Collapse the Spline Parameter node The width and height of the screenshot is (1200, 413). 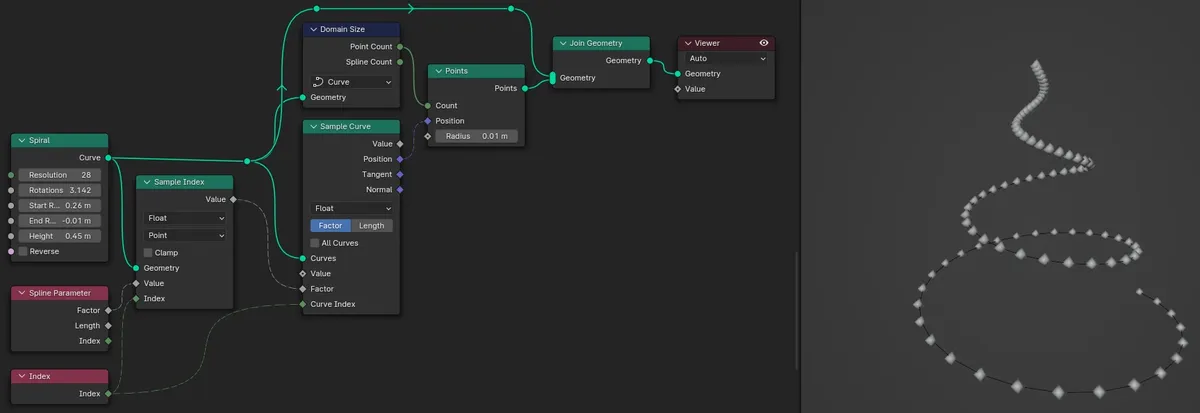(x=21, y=293)
